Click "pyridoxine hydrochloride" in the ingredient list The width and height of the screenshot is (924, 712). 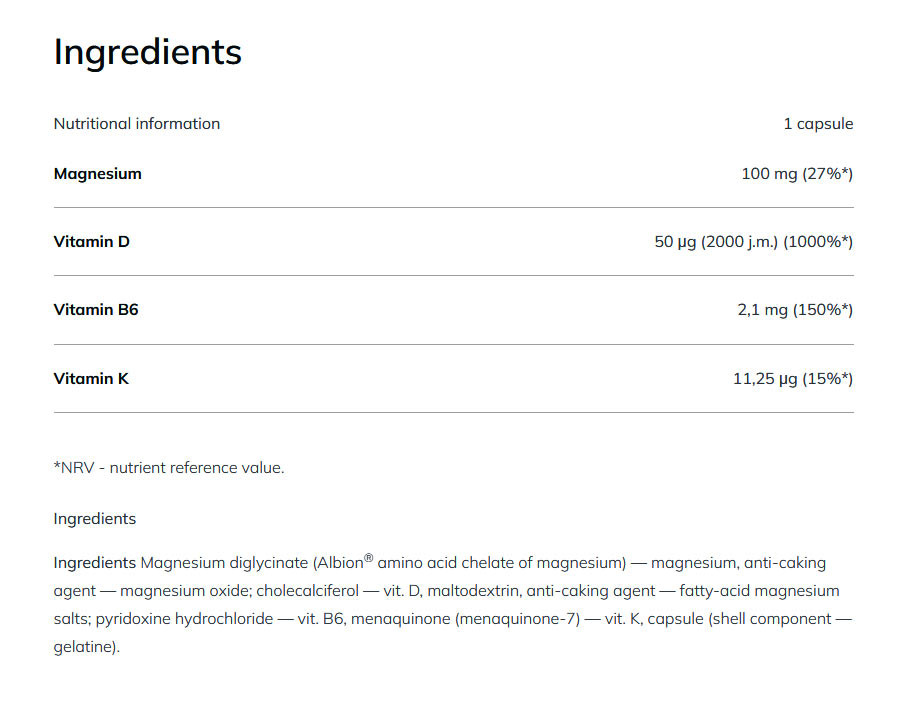184,619
